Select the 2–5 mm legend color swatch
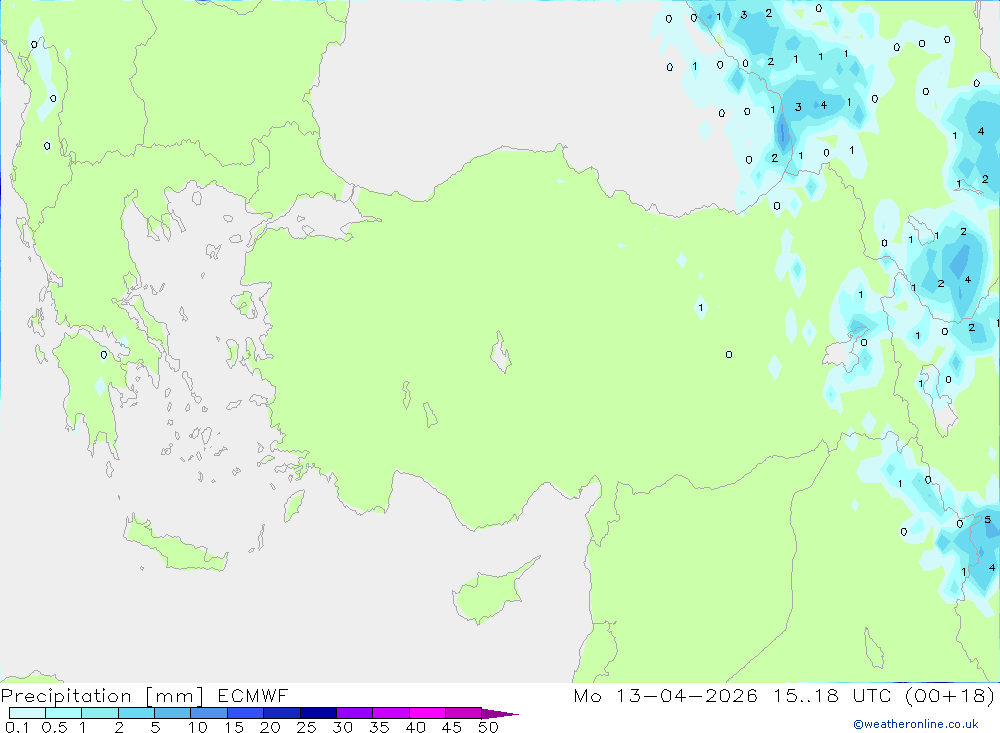 click(x=136, y=713)
